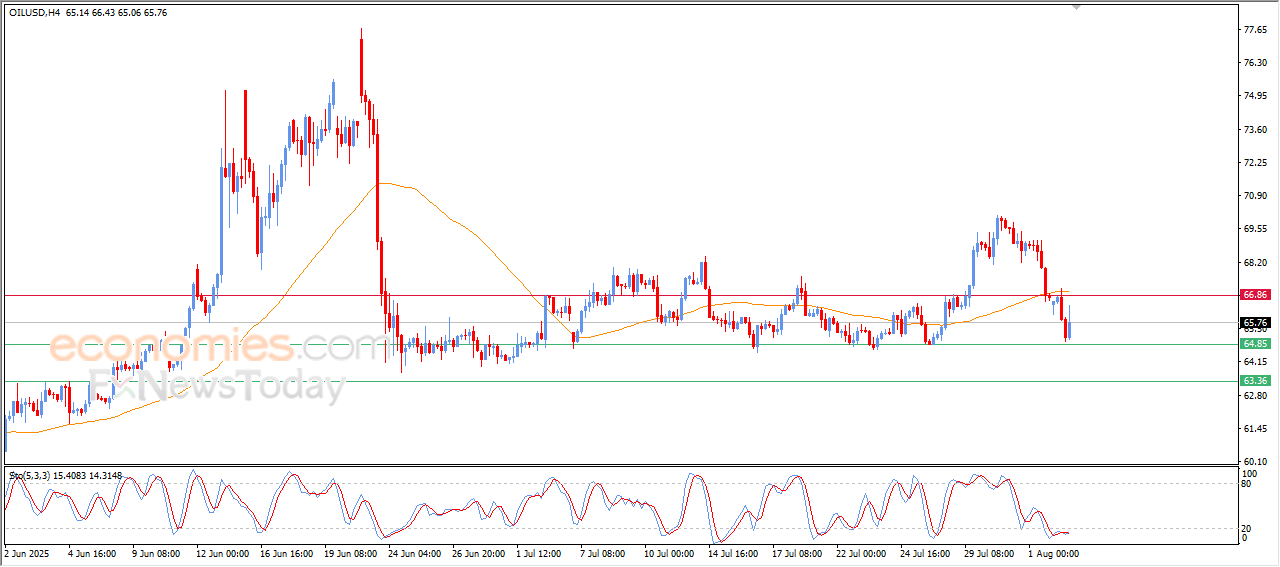This screenshot has width=1280, height=567.
Task: Click the 77.65 price axis label
Action: coord(1255,29)
